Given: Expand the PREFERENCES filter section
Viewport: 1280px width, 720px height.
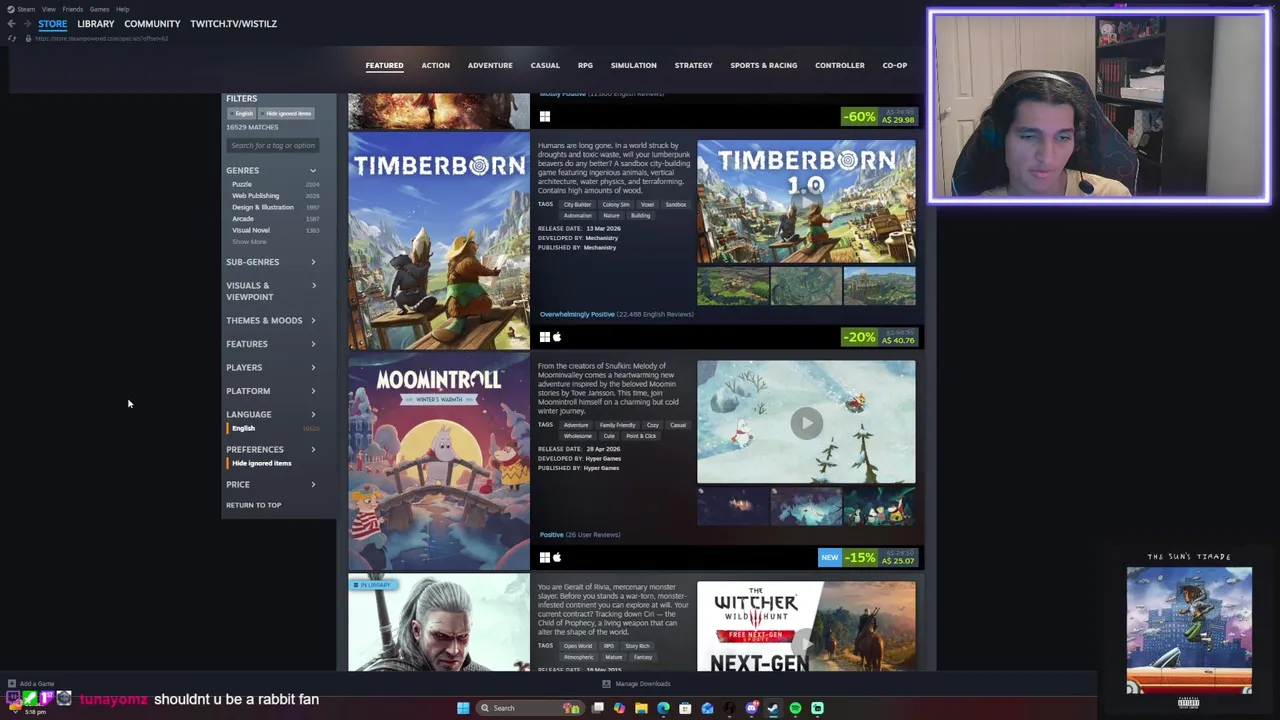Looking at the screenshot, I should pos(271,450).
